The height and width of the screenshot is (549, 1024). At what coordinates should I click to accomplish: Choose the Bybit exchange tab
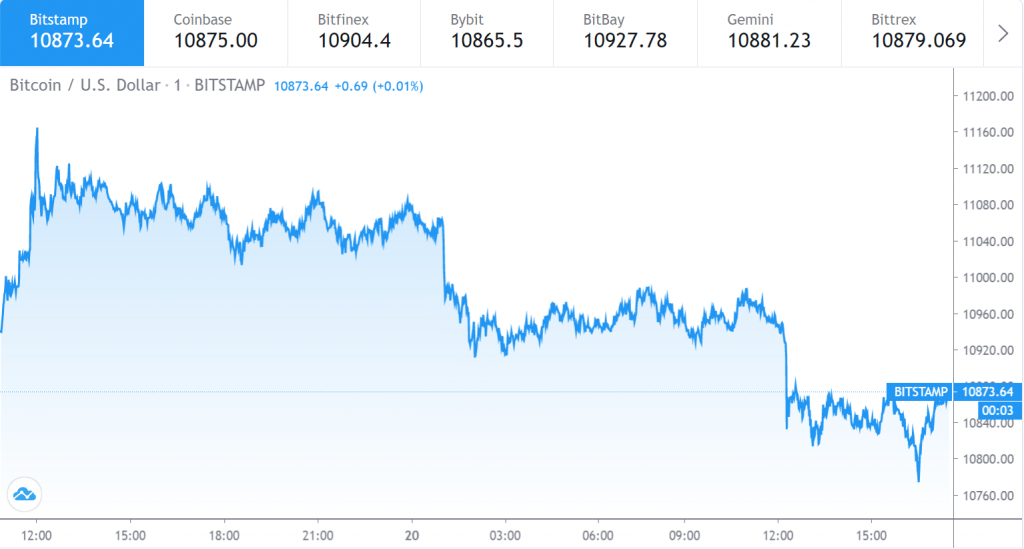(487, 32)
